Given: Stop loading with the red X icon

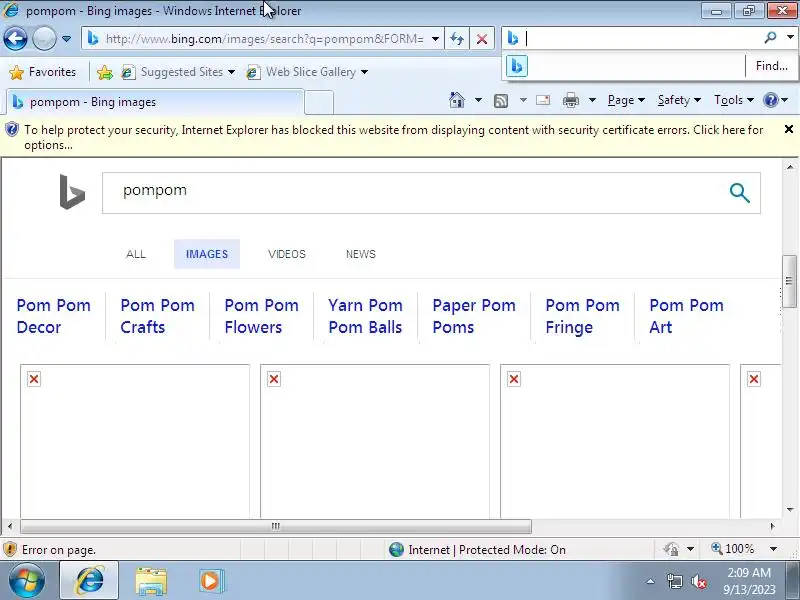Looking at the screenshot, I should pos(482,39).
